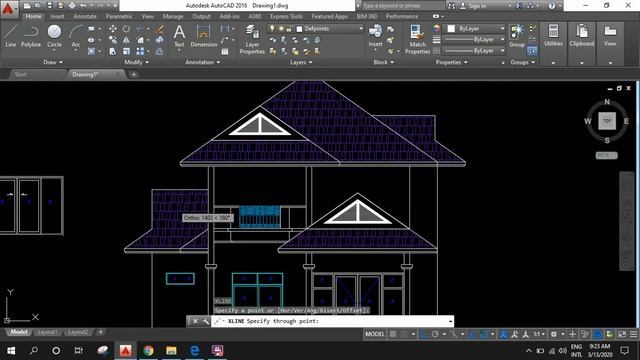Open the Parametric ribbon tab
The image size is (640, 360).
(119, 16)
